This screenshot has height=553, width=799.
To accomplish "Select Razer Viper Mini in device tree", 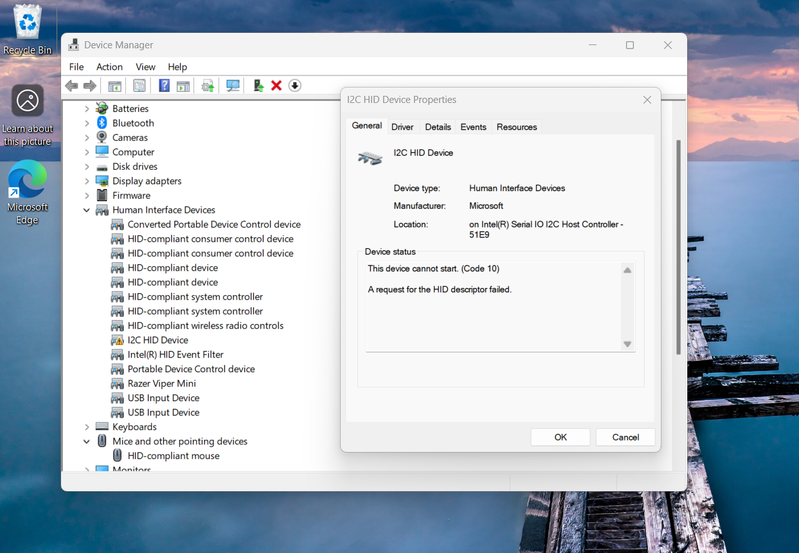I will click(x=161, y=383).
